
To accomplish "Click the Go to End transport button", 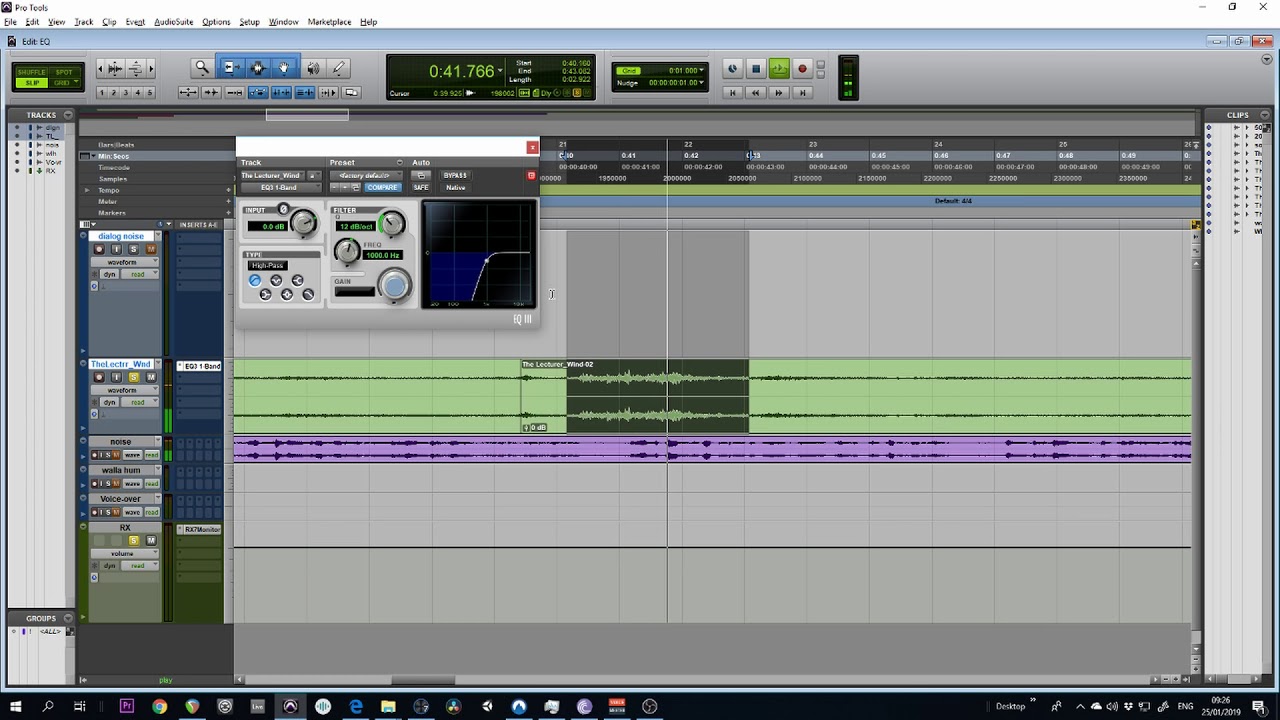I will point(802,93).
